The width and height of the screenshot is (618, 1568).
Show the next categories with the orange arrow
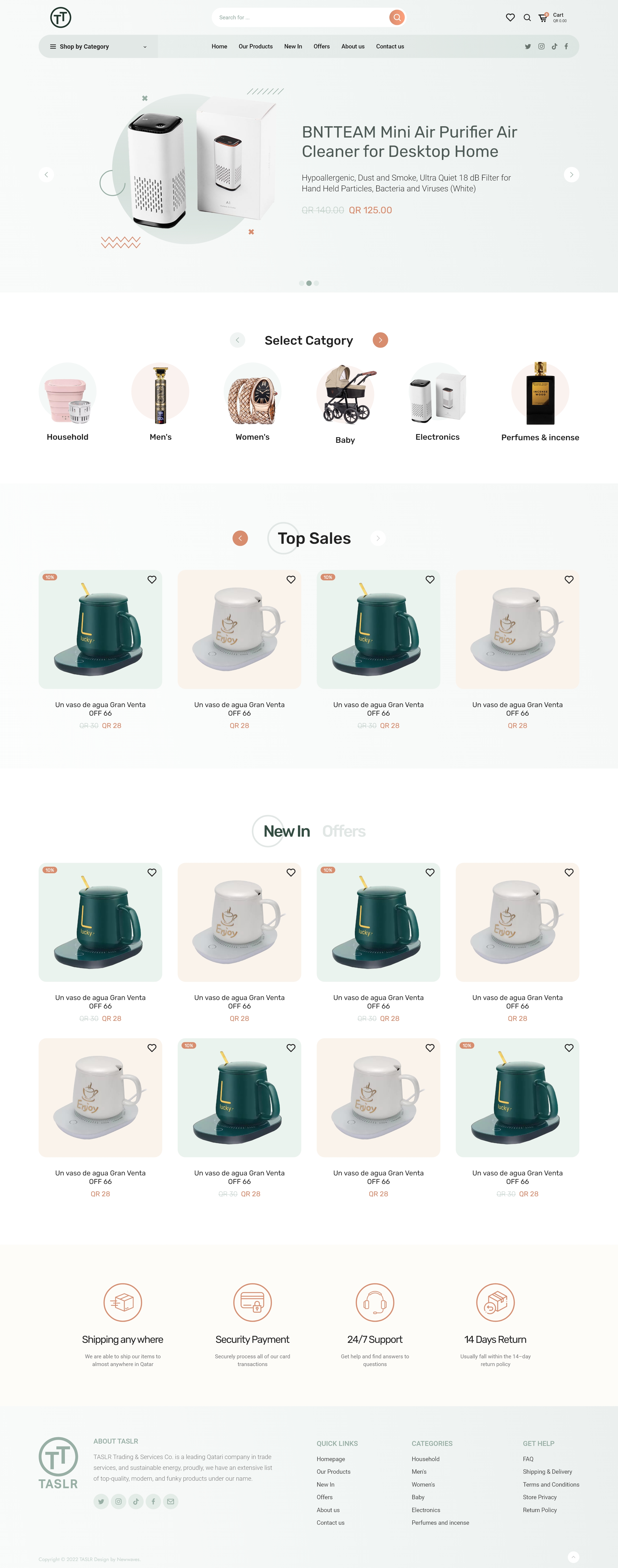(x=380, y=340)
